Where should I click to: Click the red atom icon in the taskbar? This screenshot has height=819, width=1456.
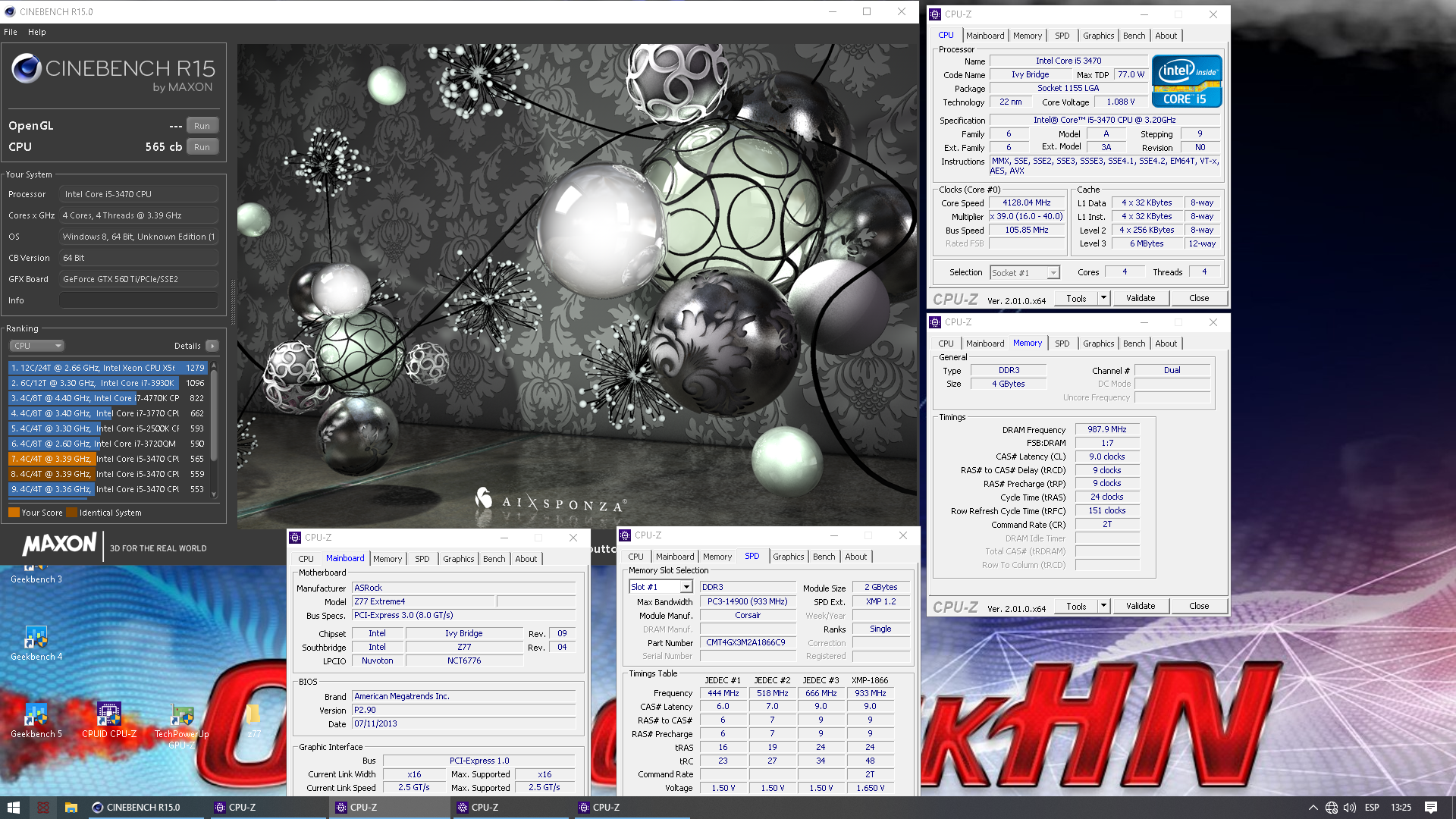point(42,808)
